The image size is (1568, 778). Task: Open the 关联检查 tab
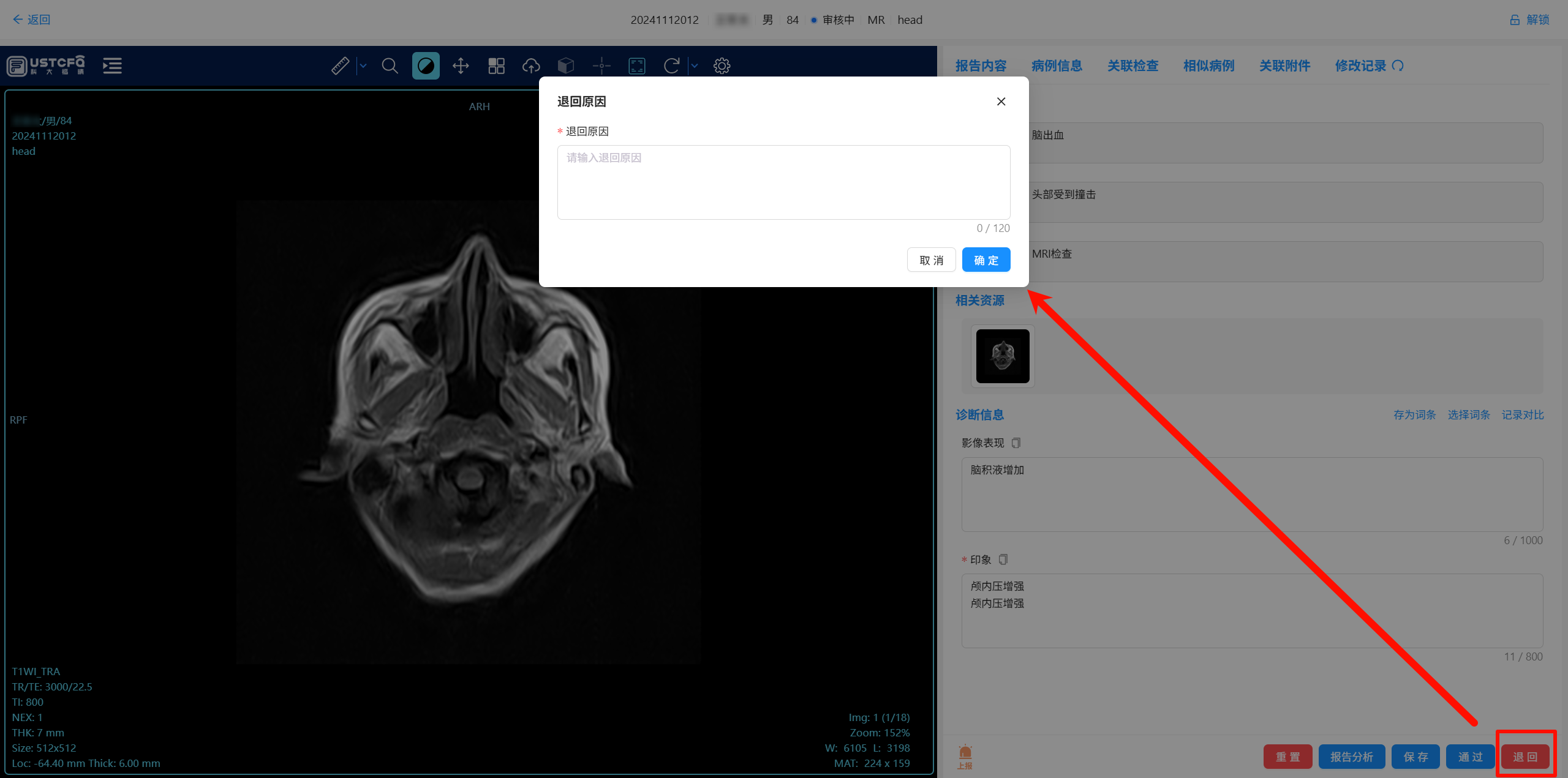point(1133,65)
